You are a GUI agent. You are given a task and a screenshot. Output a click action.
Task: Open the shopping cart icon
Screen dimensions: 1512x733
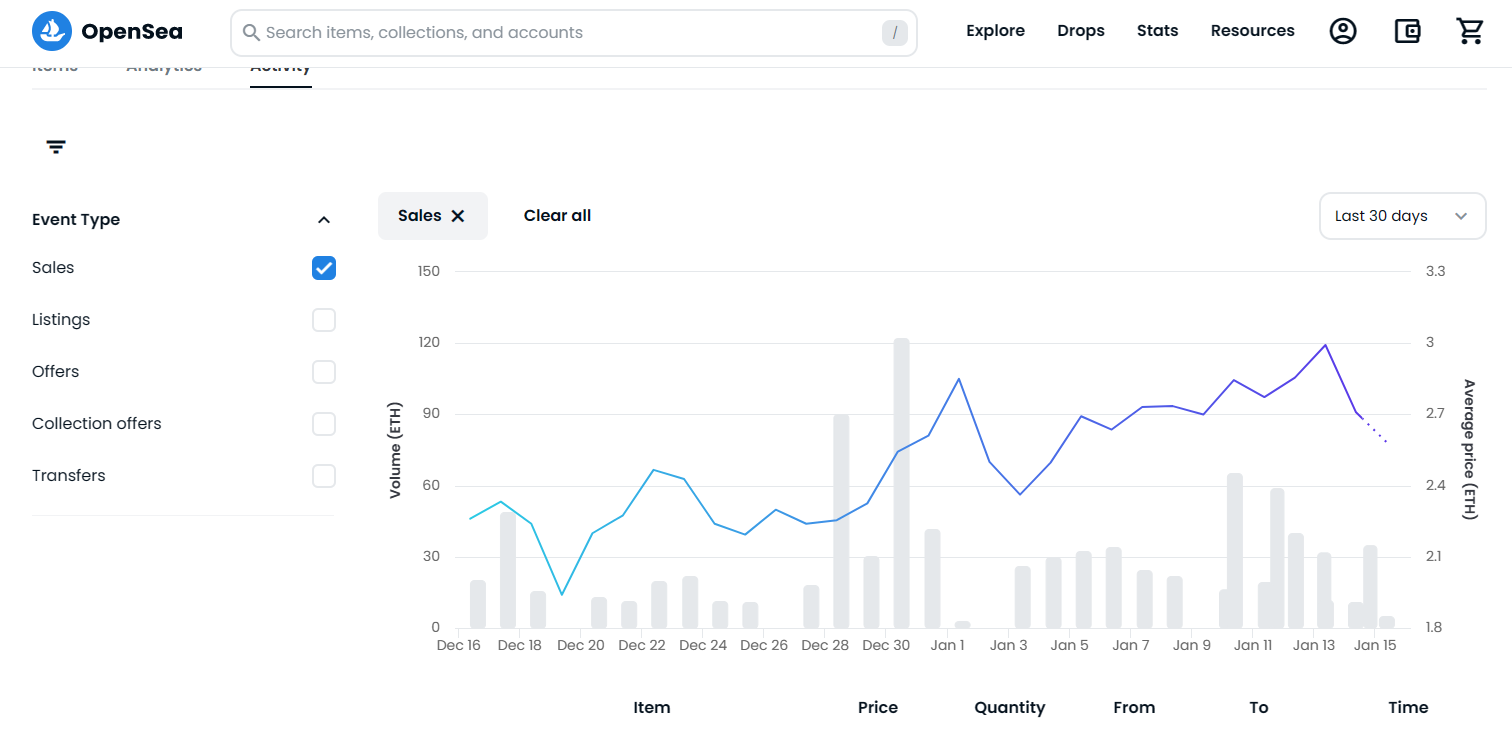click(x=1470, y=32)
